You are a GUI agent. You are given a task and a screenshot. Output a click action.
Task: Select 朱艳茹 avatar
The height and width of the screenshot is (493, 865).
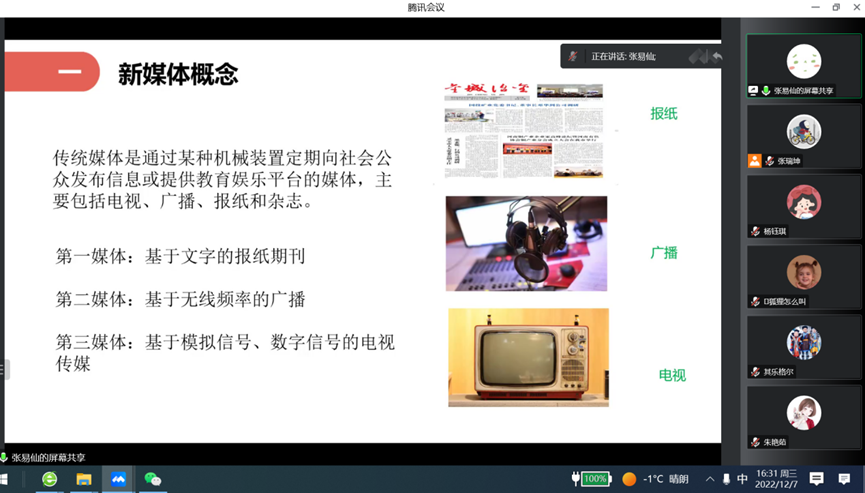click(804, 413)
